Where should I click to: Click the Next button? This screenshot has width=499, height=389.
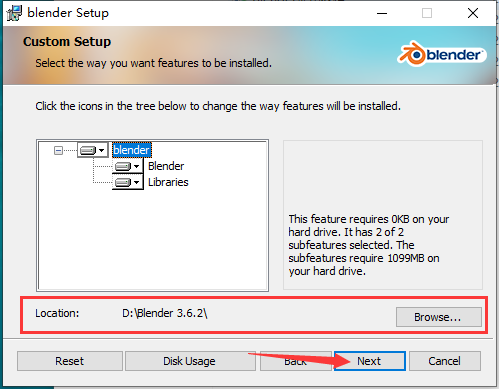370,361
